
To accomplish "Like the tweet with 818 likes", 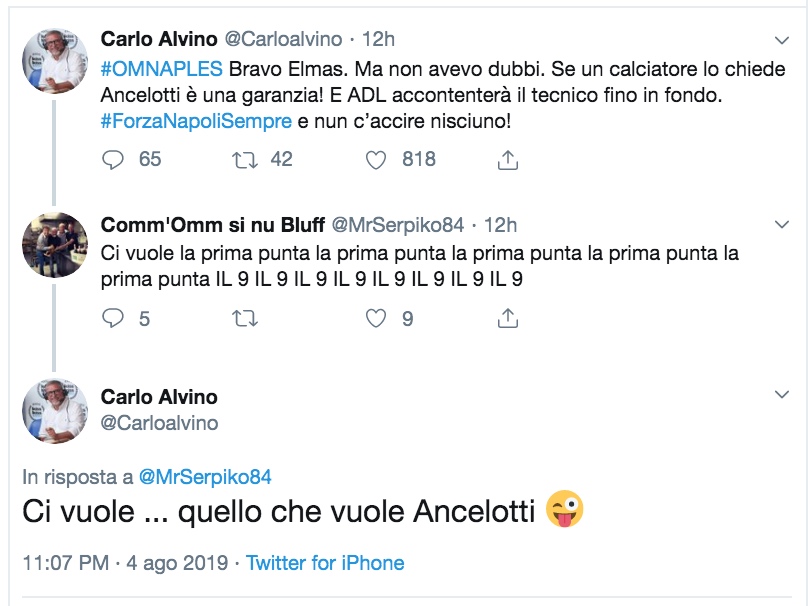I will [376, 159].
